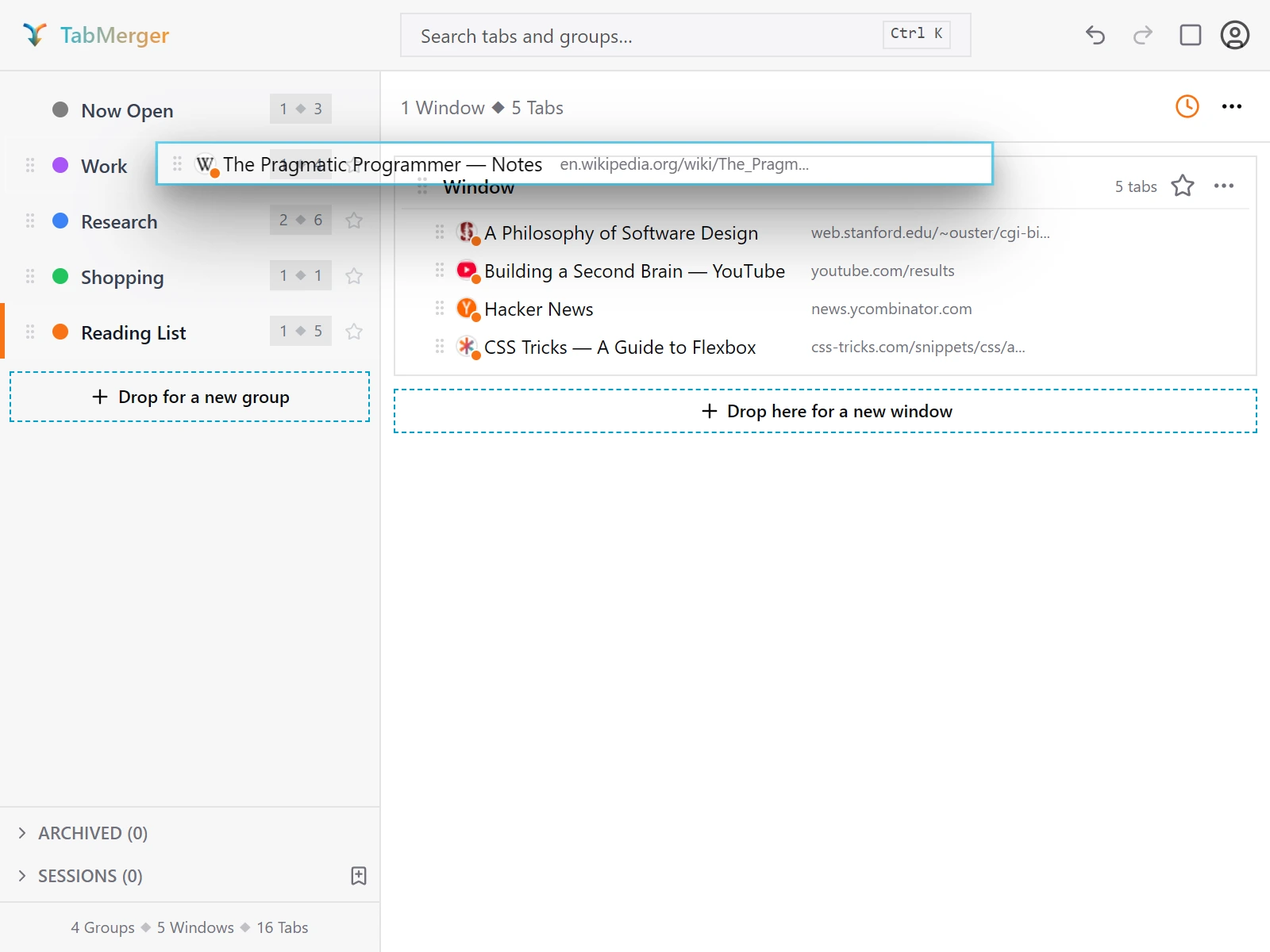Open the Hacker News tab link
The image size is (1270, 952).
(x=539, y=309)
